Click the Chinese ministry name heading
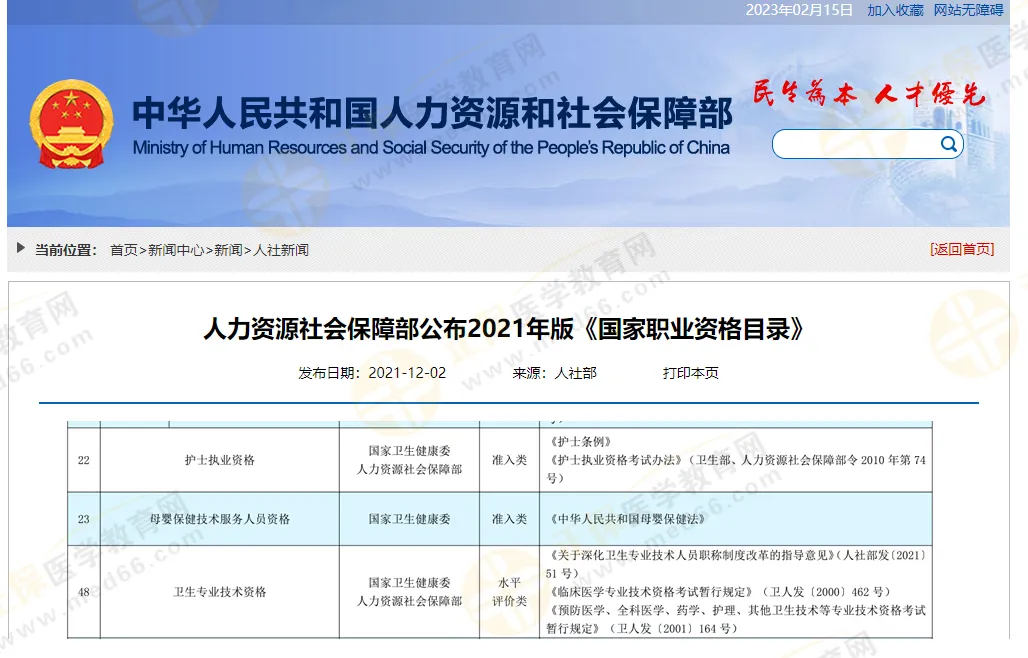This screenshot has height=658, width=1028. pyautogui.click(x=432, y=113)
